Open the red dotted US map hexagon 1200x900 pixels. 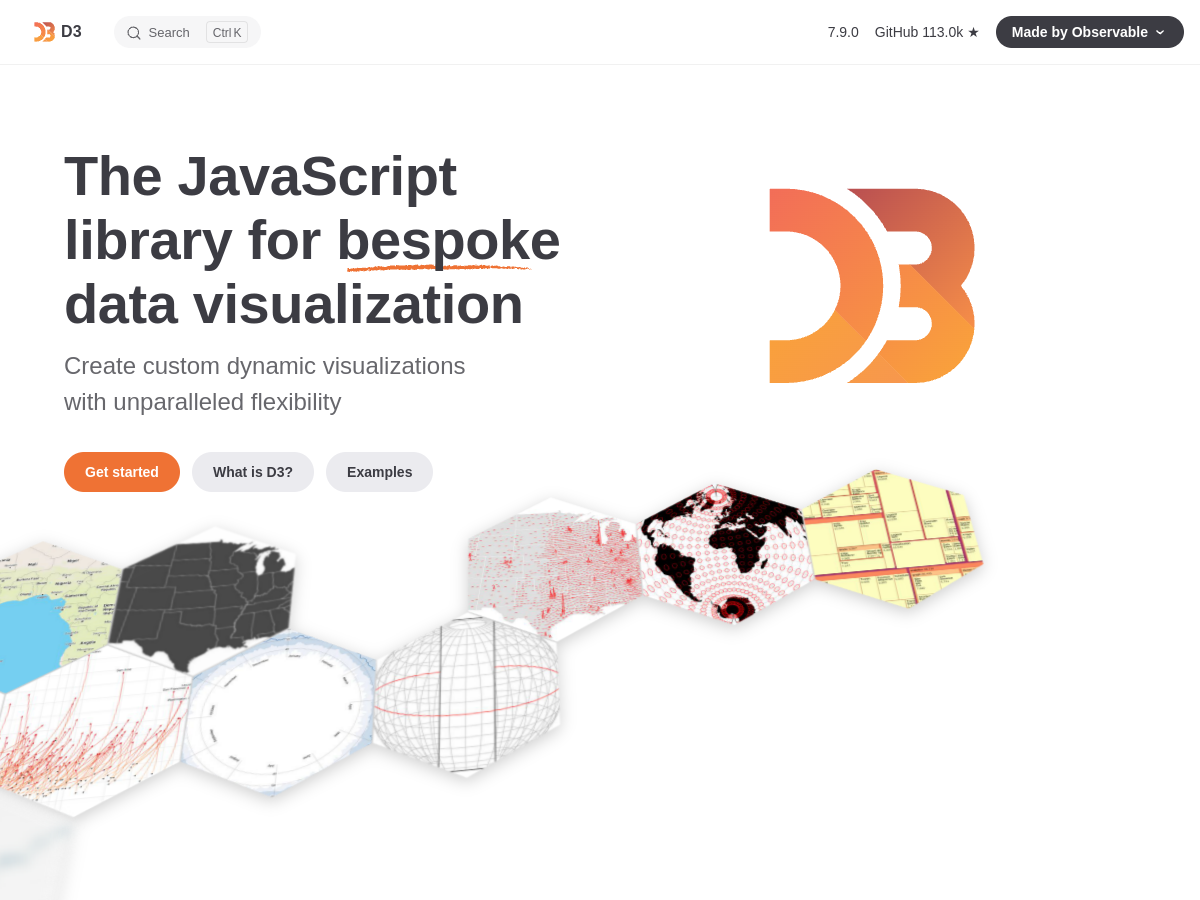pyautogui.click(x=553, y=568)
